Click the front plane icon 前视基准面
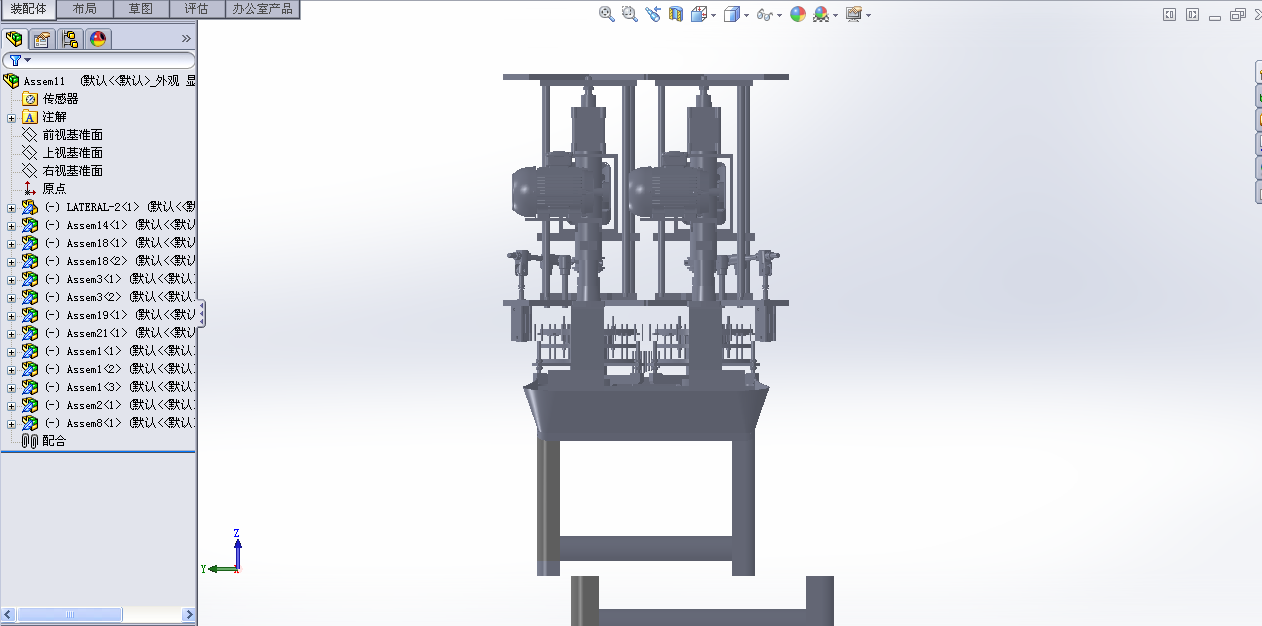Viewport: 1262px width, 626px height. click(x=29, y=135)
